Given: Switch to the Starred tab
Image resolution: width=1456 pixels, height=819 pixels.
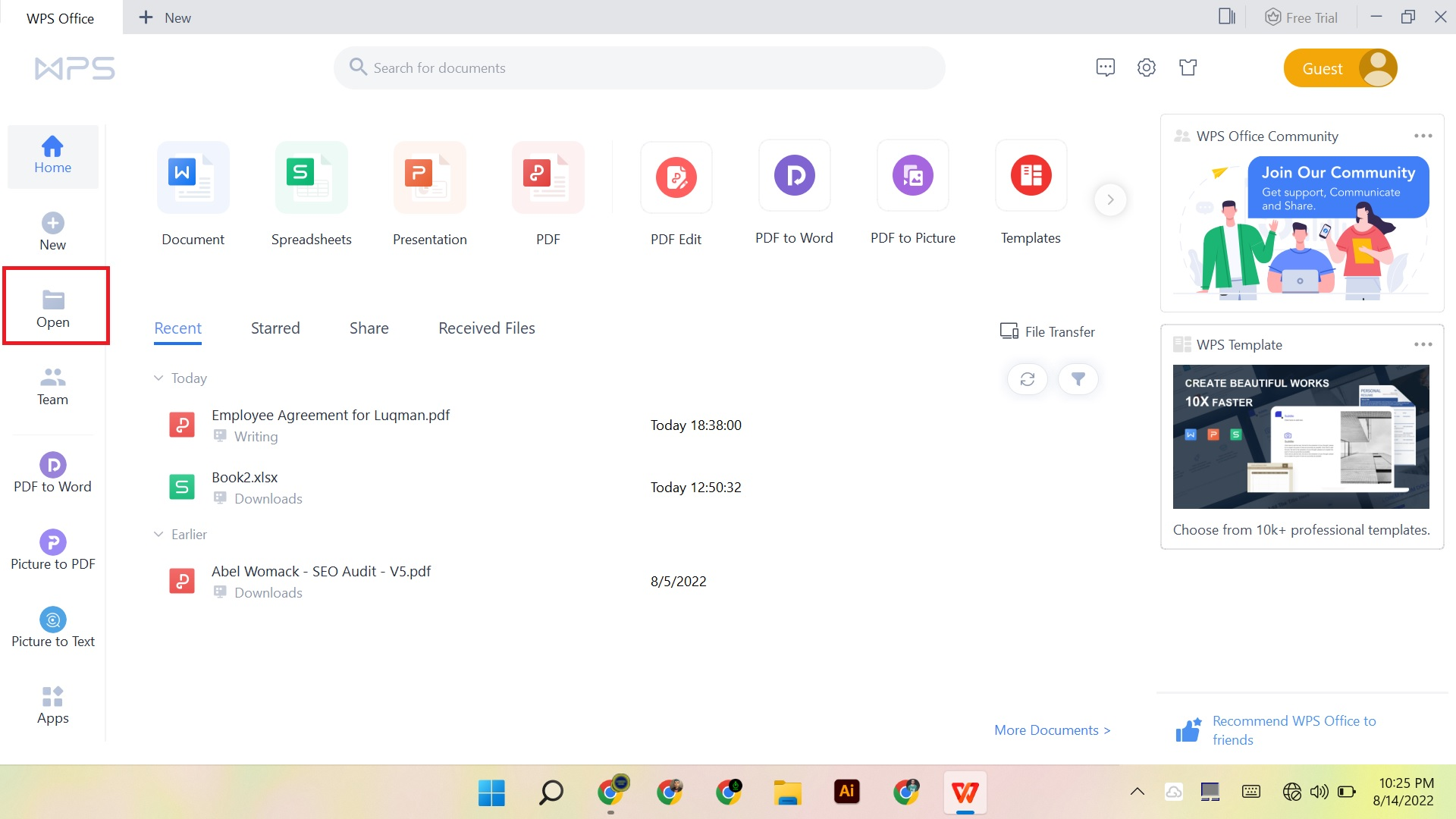Looking at the screenshot, I should [x=275, y=328].
